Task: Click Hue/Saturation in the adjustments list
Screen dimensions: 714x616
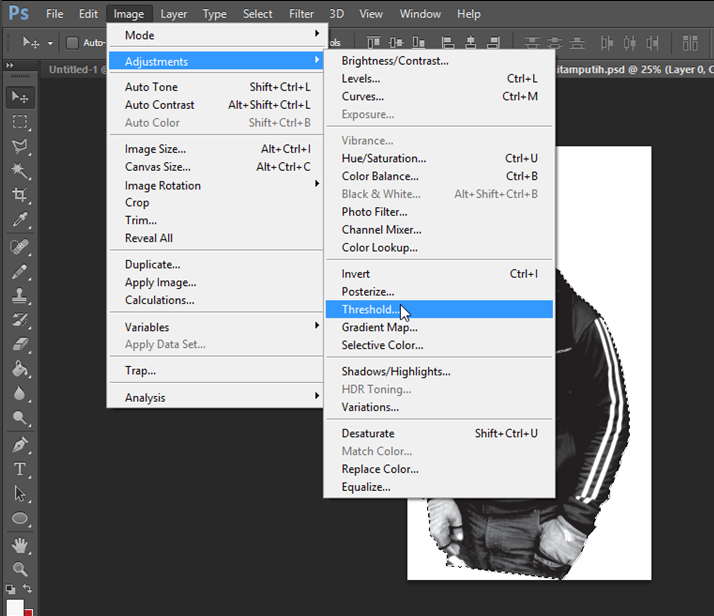Action: click(383, 158)
